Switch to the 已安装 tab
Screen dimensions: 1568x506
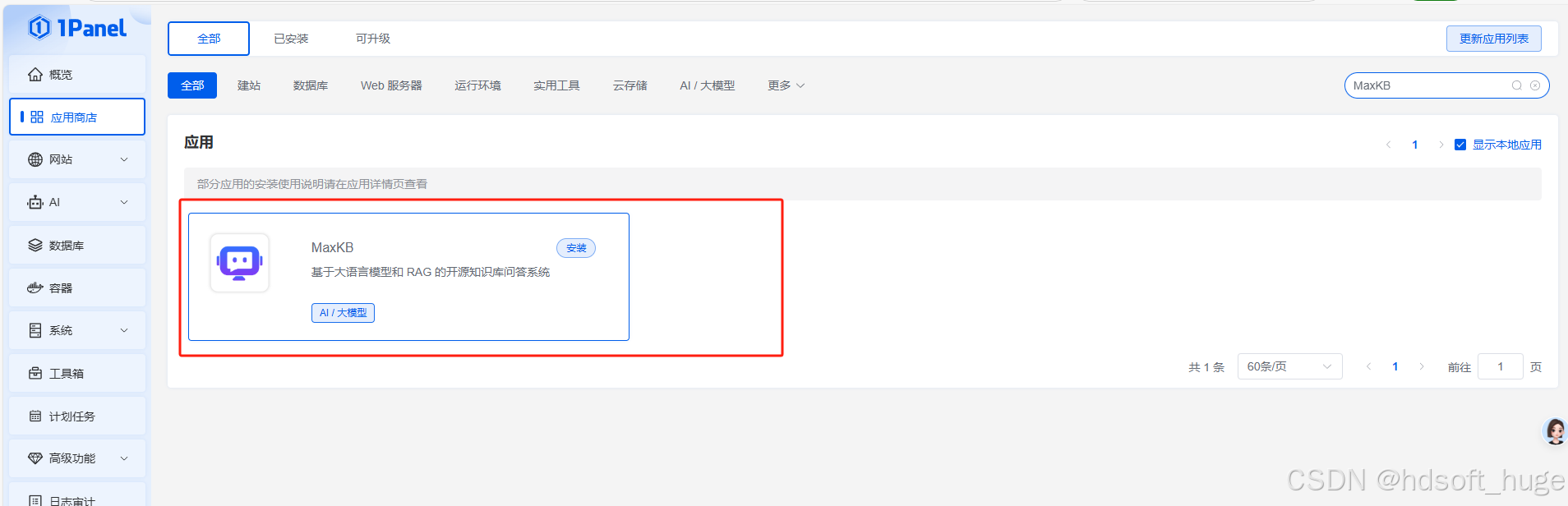pos(291,39)
